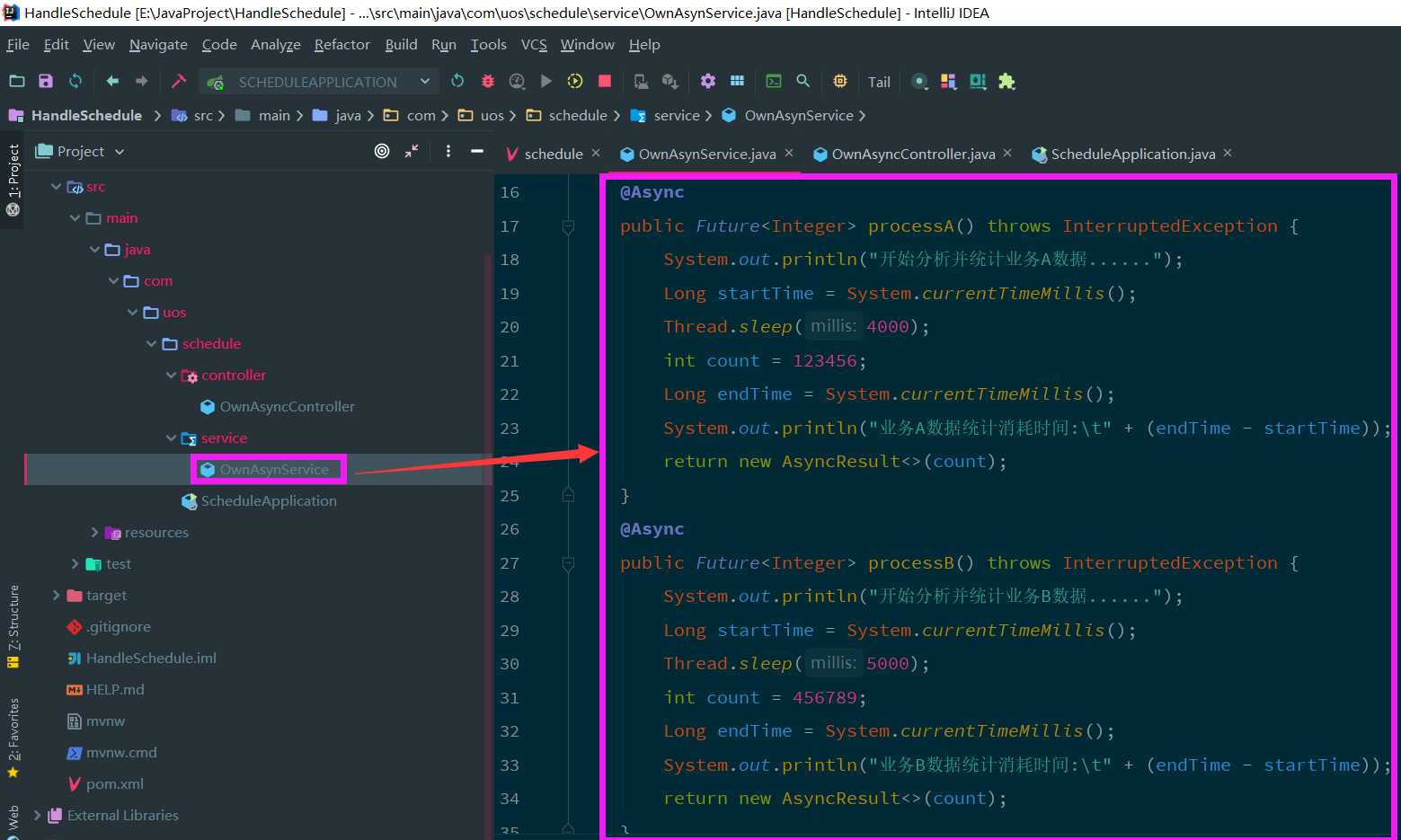This screenshot has width=1401, height=840.
Task: Close the OwnAsynService.java tab
Action: [789, 153]
